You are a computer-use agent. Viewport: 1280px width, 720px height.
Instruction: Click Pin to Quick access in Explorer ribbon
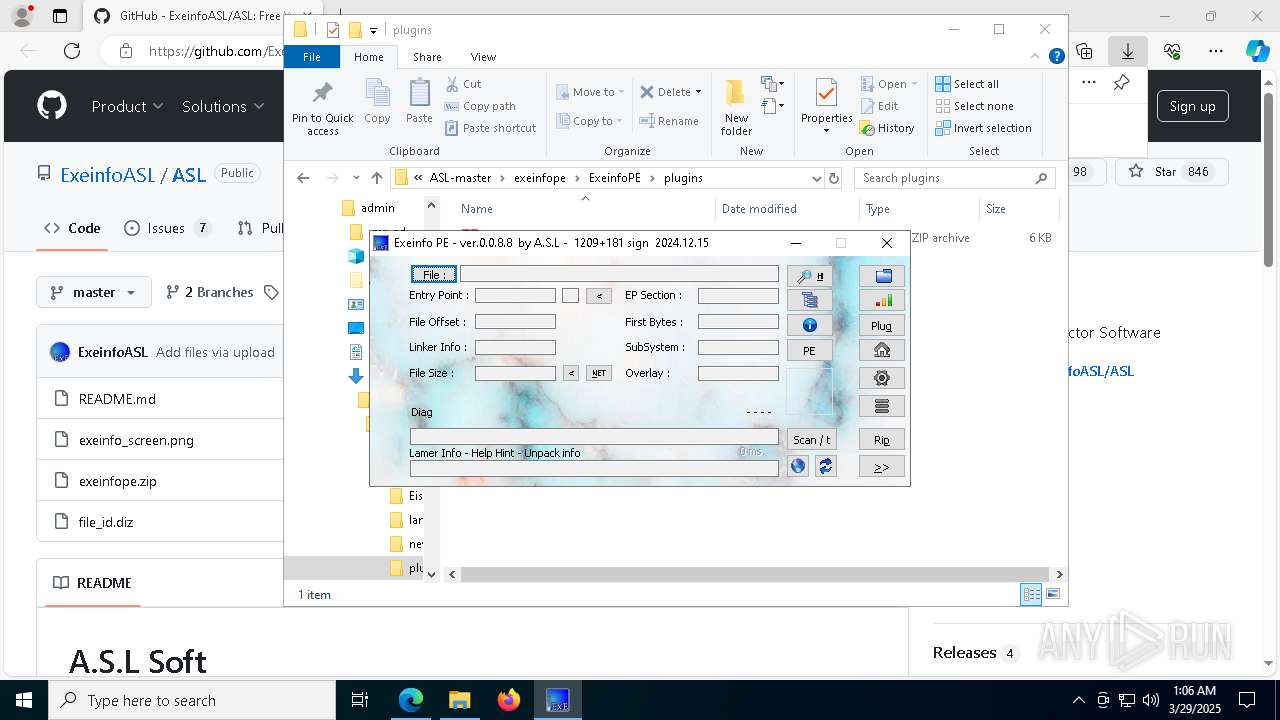coord(322,108)
